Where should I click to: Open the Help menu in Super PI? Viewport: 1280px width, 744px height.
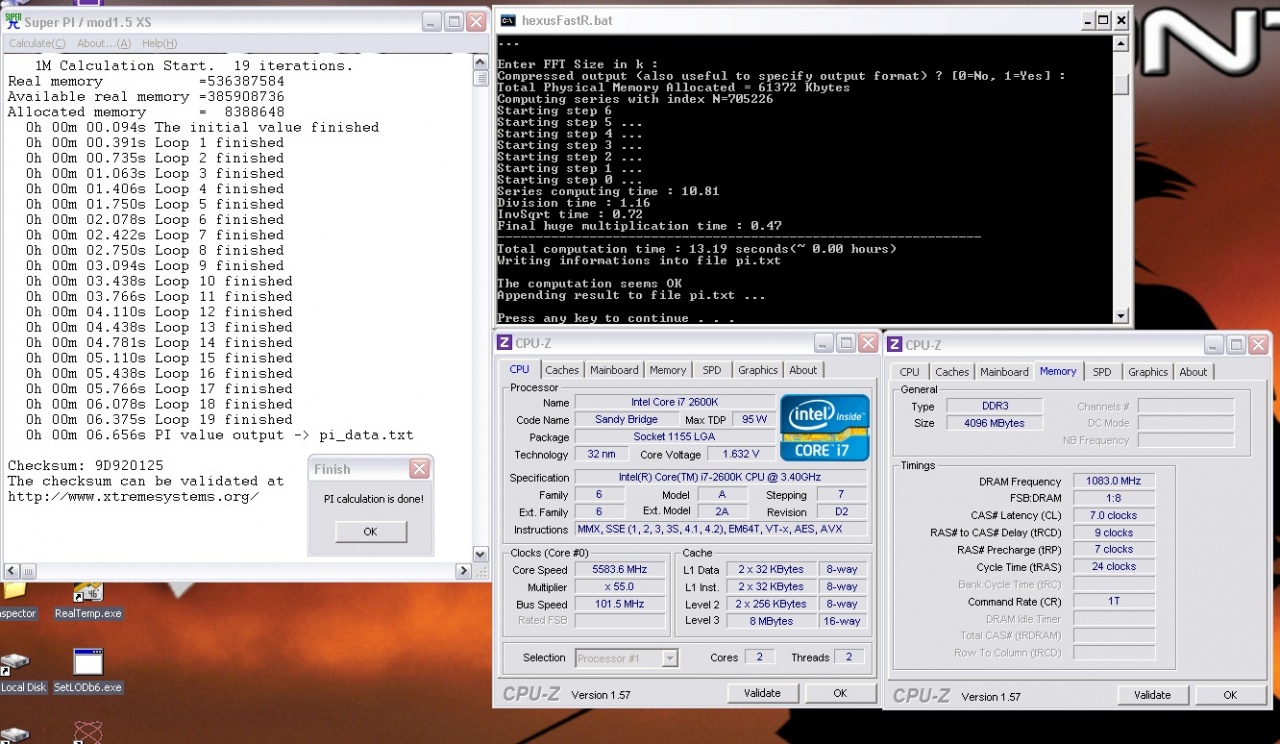click(159, 43)
